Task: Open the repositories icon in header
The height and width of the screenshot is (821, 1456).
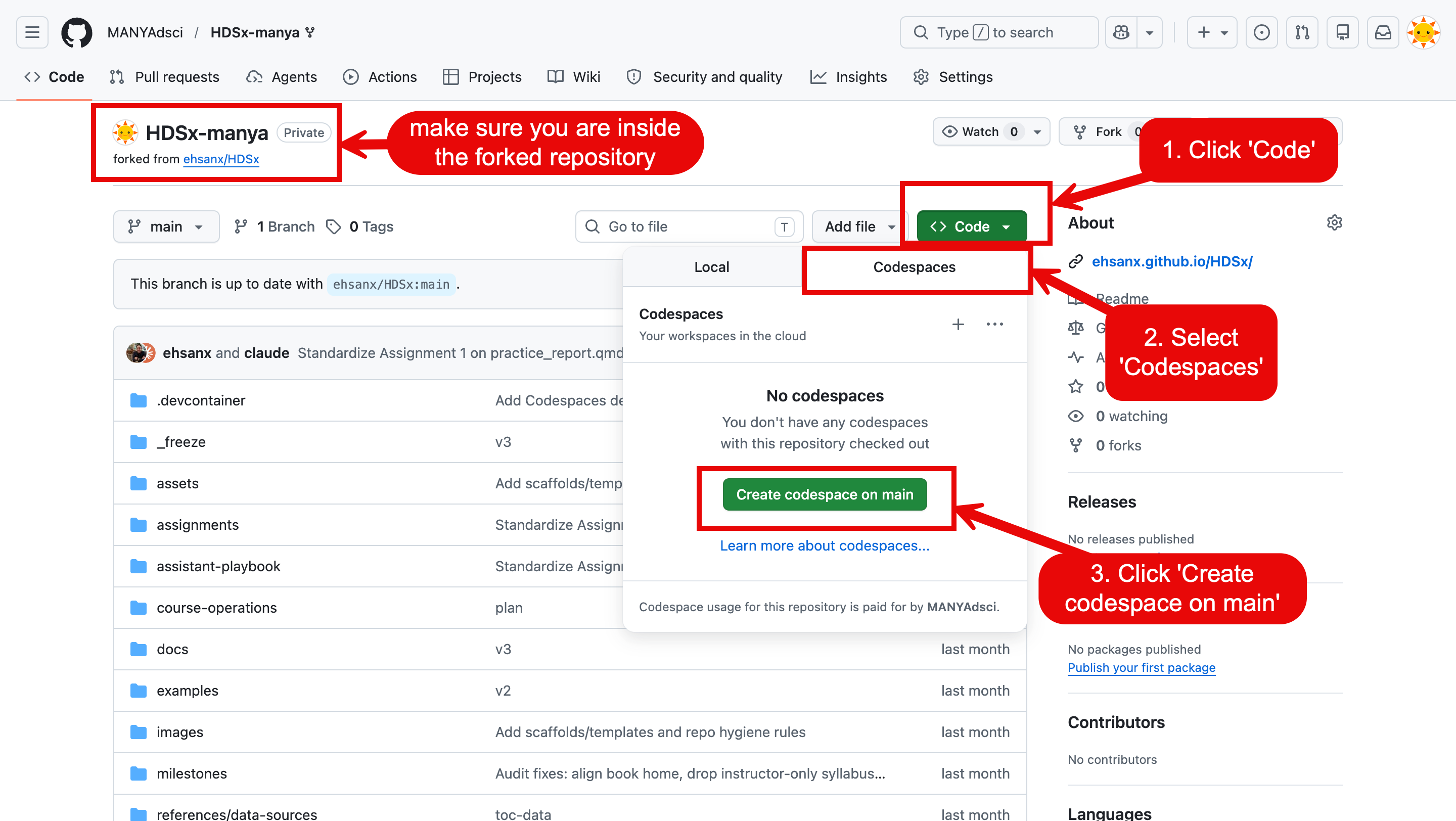Action: coord(1343,32)
